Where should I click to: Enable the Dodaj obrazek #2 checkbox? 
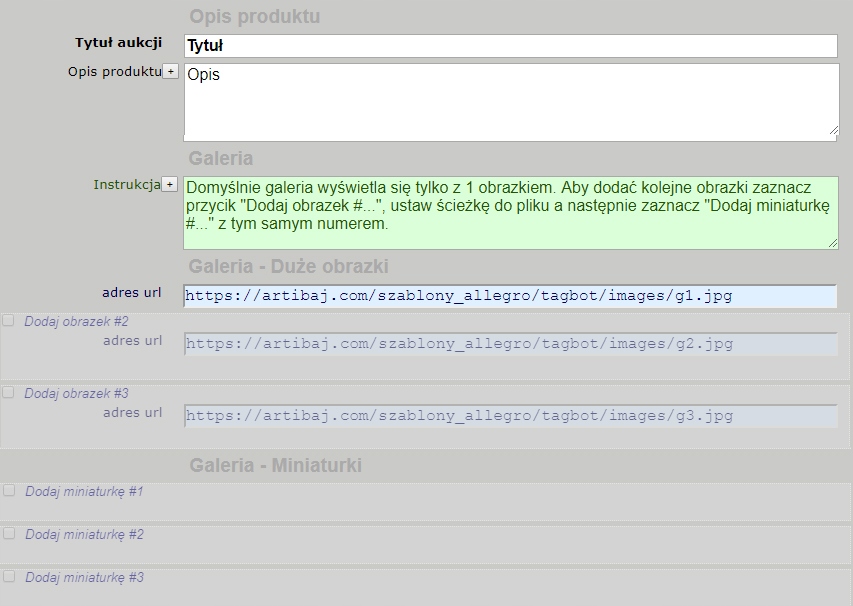[x=8, y=320]
